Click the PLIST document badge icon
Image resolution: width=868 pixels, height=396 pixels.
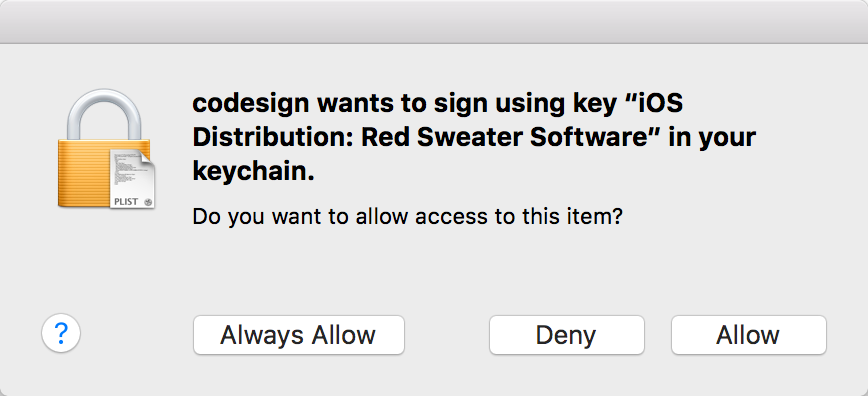click(132, 178)
